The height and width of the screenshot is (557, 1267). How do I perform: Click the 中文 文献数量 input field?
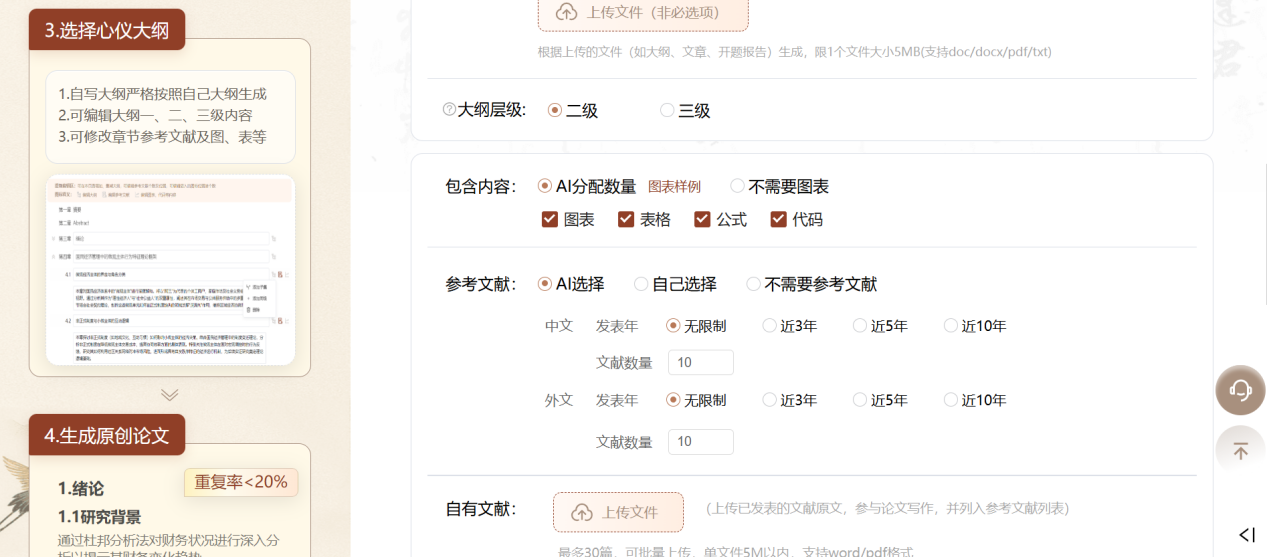pyautogui.click(x=701, y=362)
